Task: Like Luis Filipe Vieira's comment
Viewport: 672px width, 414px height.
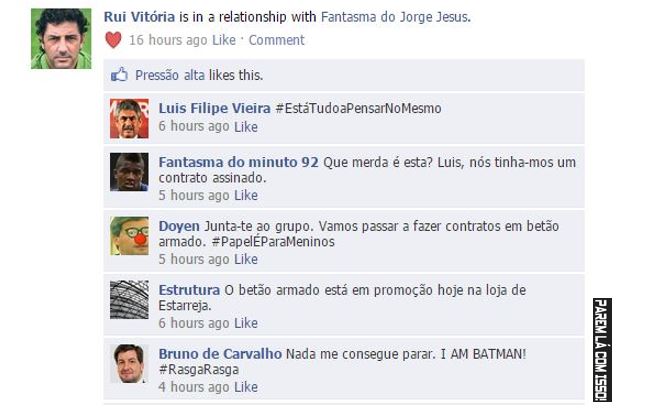Action: (x=246, y=127)
